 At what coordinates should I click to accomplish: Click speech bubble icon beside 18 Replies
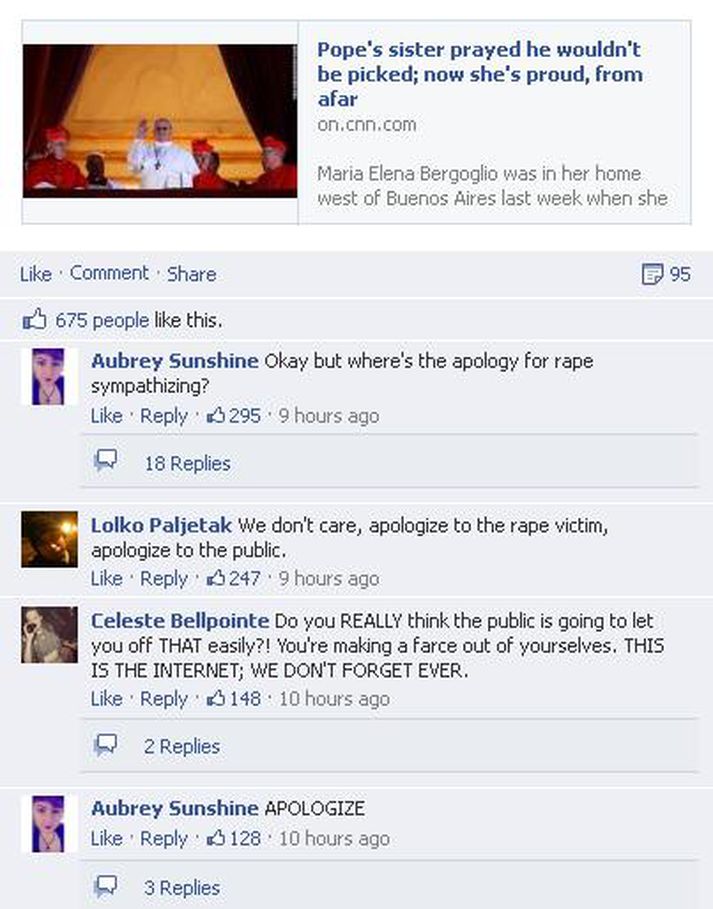(x=106, y=460)
